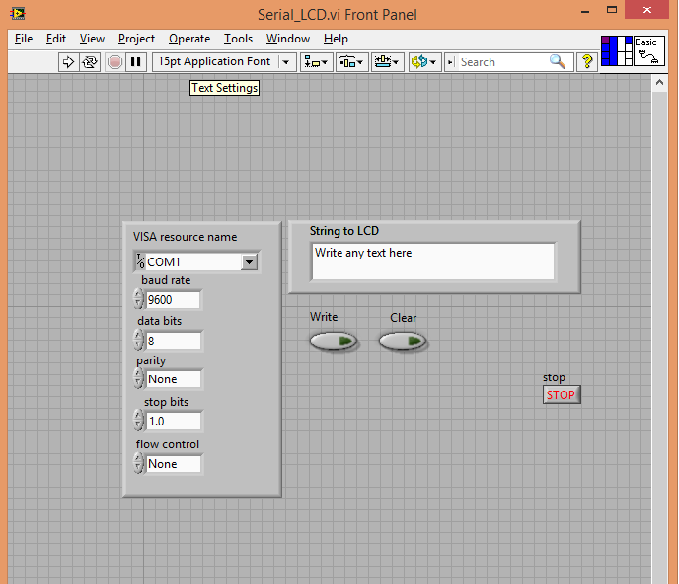Image resolution: width=679 pixels, height=584 pixels.
Task: Open the File menu
Action: click(x=24, y=39)
